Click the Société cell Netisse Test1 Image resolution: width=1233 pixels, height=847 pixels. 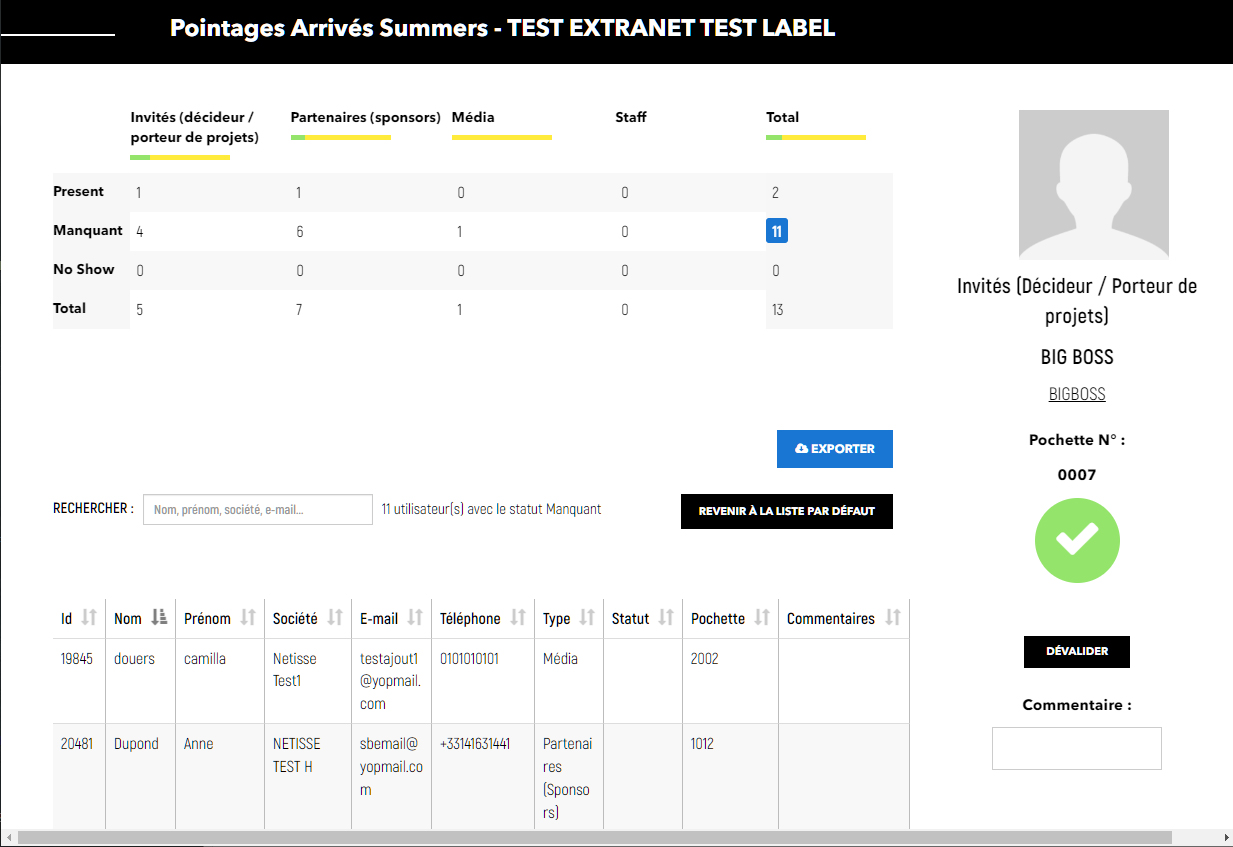point(295,670)
